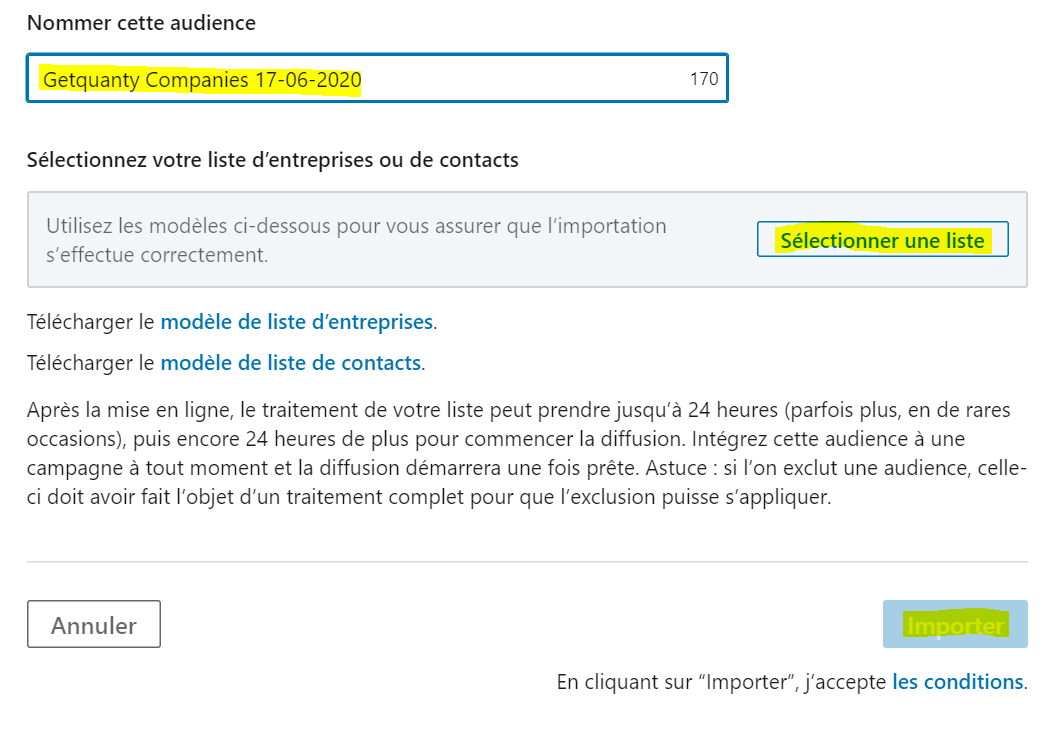Open the "modèle de liste d'entreprises" link
This screenshot has width=1050, height=732.
tap(296, 322)
